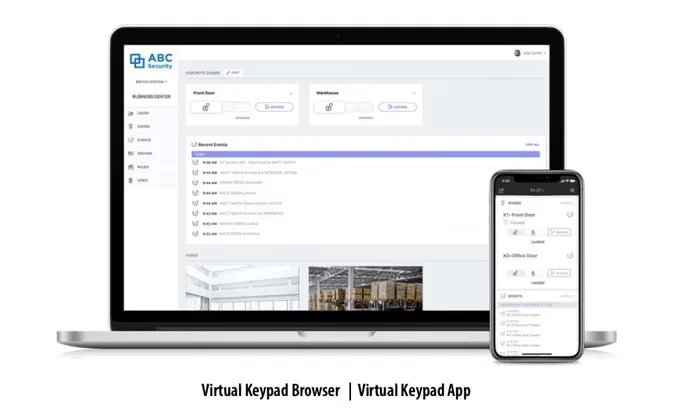The width and height of the screenshot is (674, 418).
Task: Click the Front Door lock side of toggle
Action: [x=236, y=107]
